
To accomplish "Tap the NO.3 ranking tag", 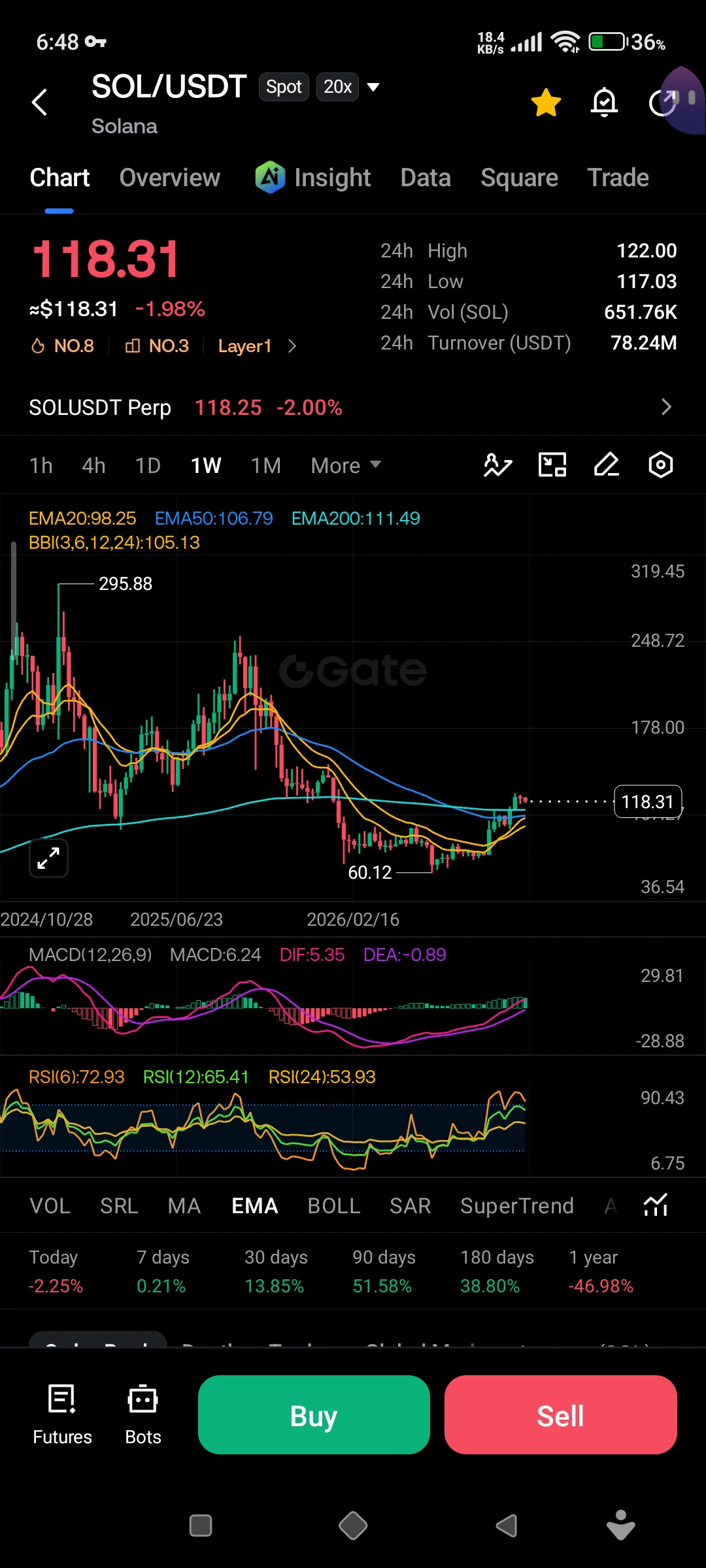I will 157,346.
